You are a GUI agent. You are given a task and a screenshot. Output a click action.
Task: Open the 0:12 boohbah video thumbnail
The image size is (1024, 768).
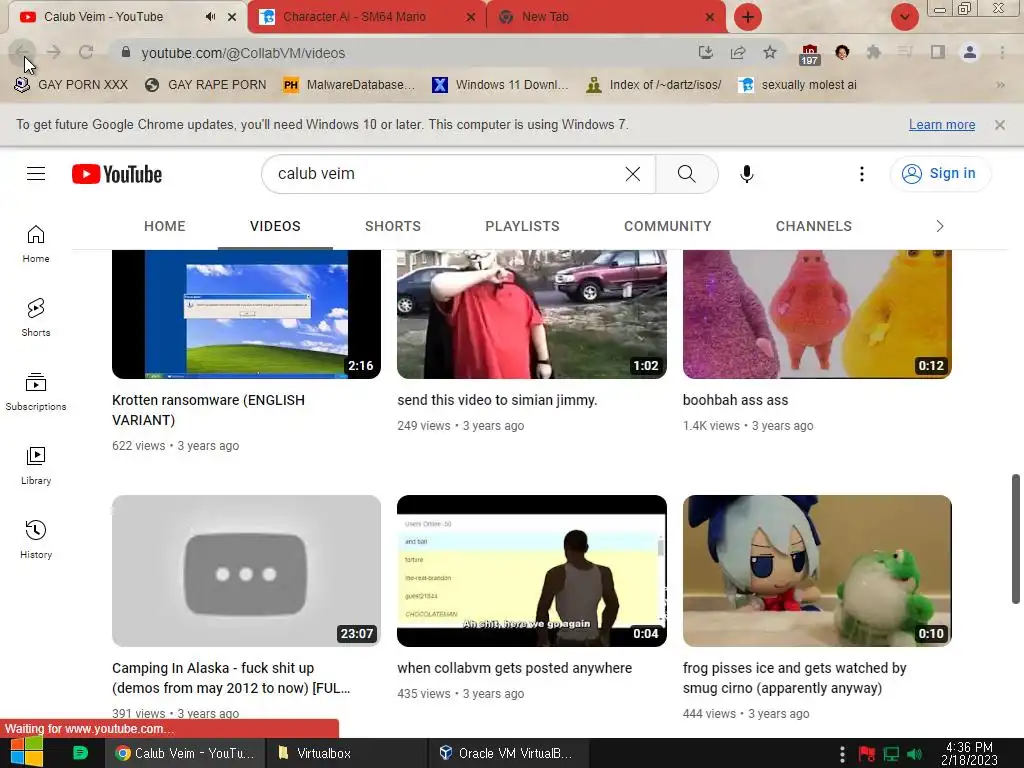coord(817,314)
